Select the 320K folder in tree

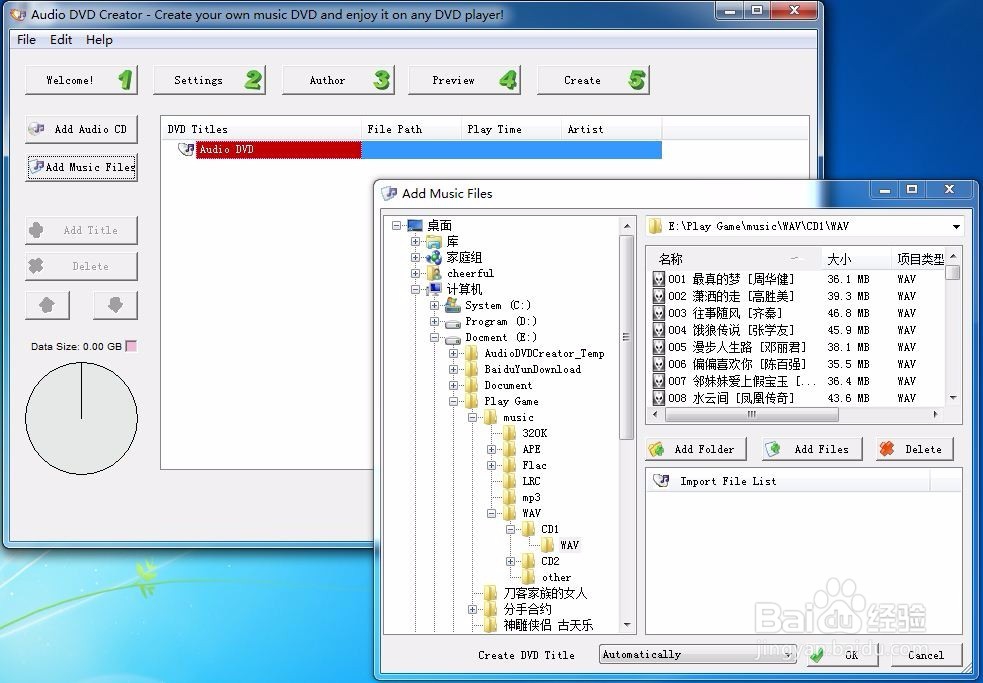coord(535,433)
